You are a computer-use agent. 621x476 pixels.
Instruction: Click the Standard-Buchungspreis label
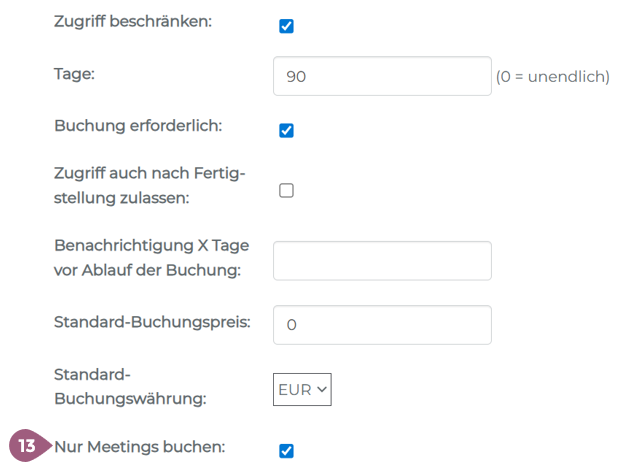pos(152,322)
